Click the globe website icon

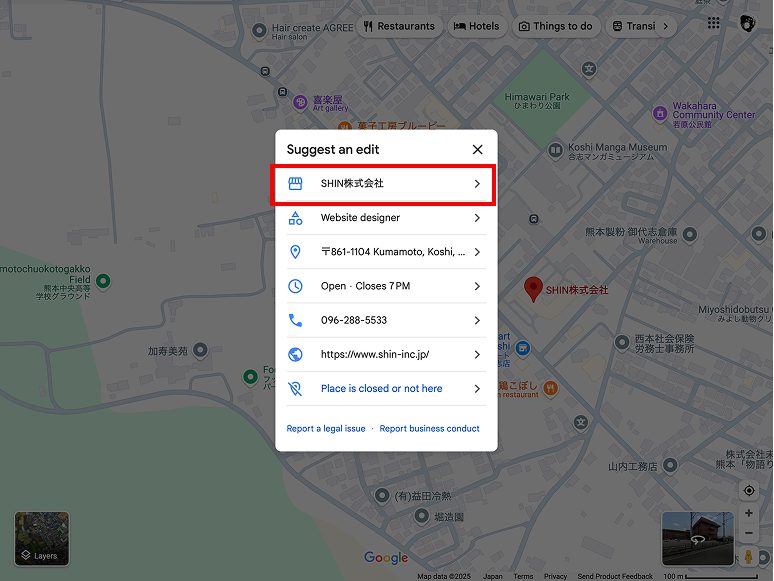[295, 354]
